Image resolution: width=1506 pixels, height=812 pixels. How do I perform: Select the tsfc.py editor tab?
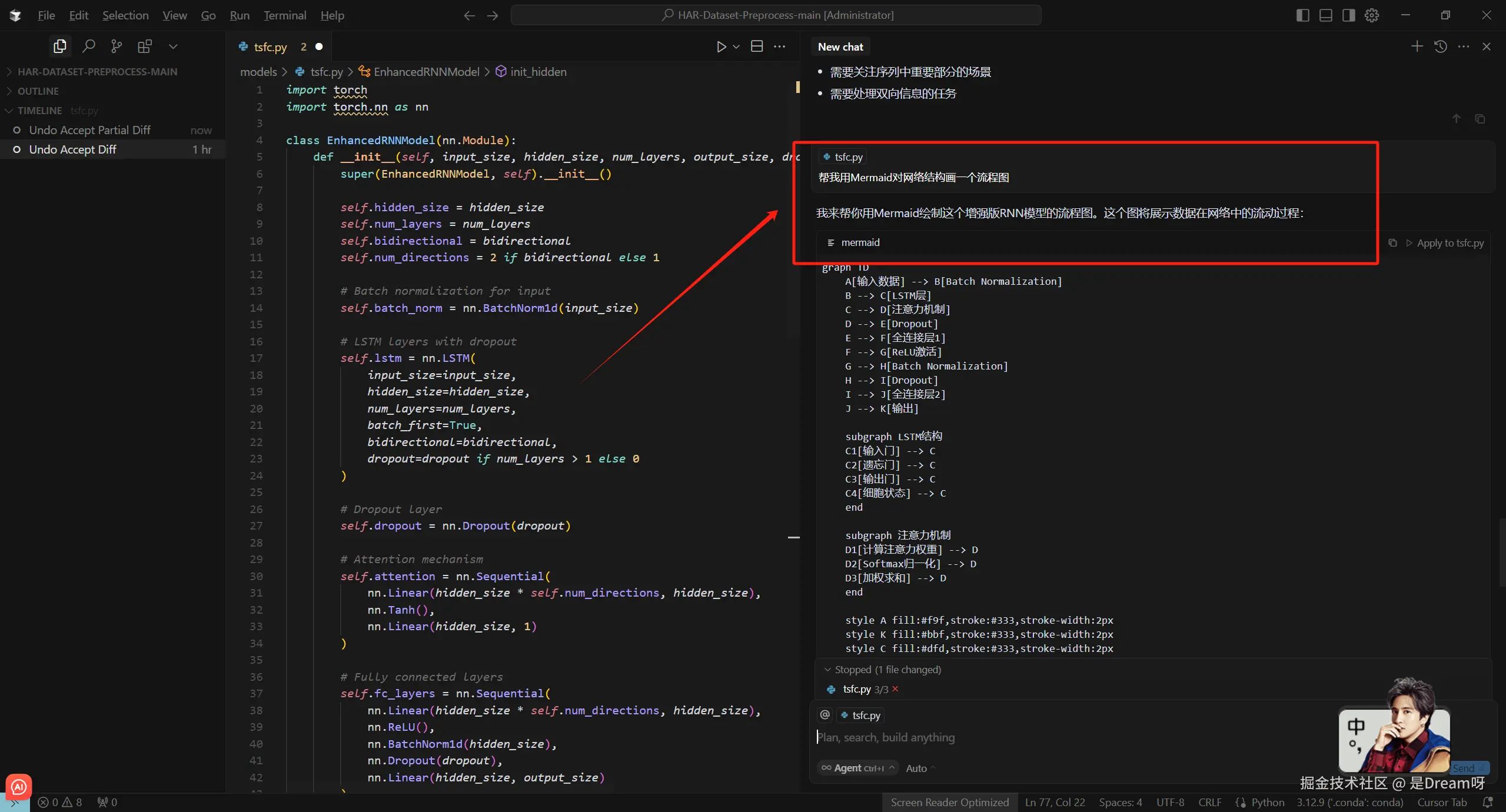pyautogui.click(x=270, y=46)
